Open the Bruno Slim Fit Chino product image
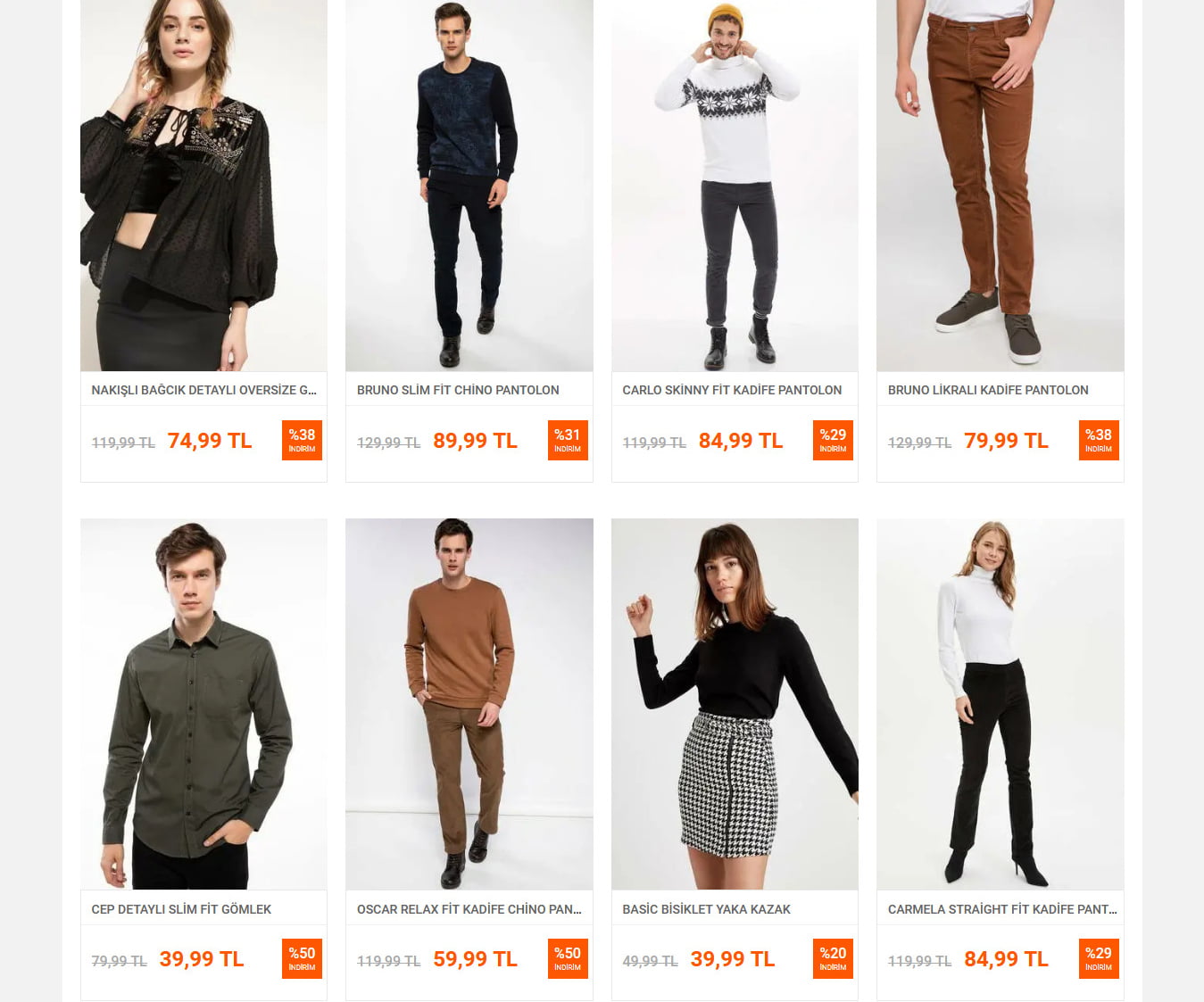Viewport: 1204px width, 1002px height. pyautogui.click(x=469, y=186)
